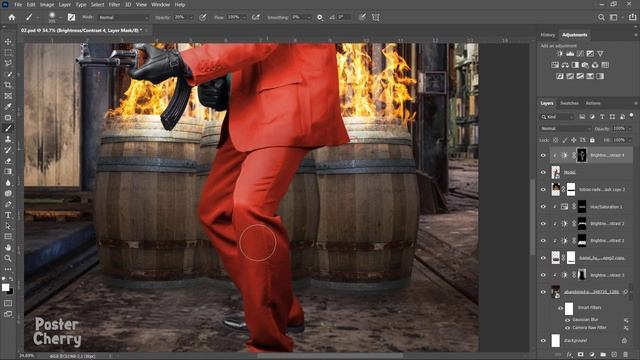Select the 02.psd document tab
Screen dimensions: 640x360
click(x=82, y=30)
